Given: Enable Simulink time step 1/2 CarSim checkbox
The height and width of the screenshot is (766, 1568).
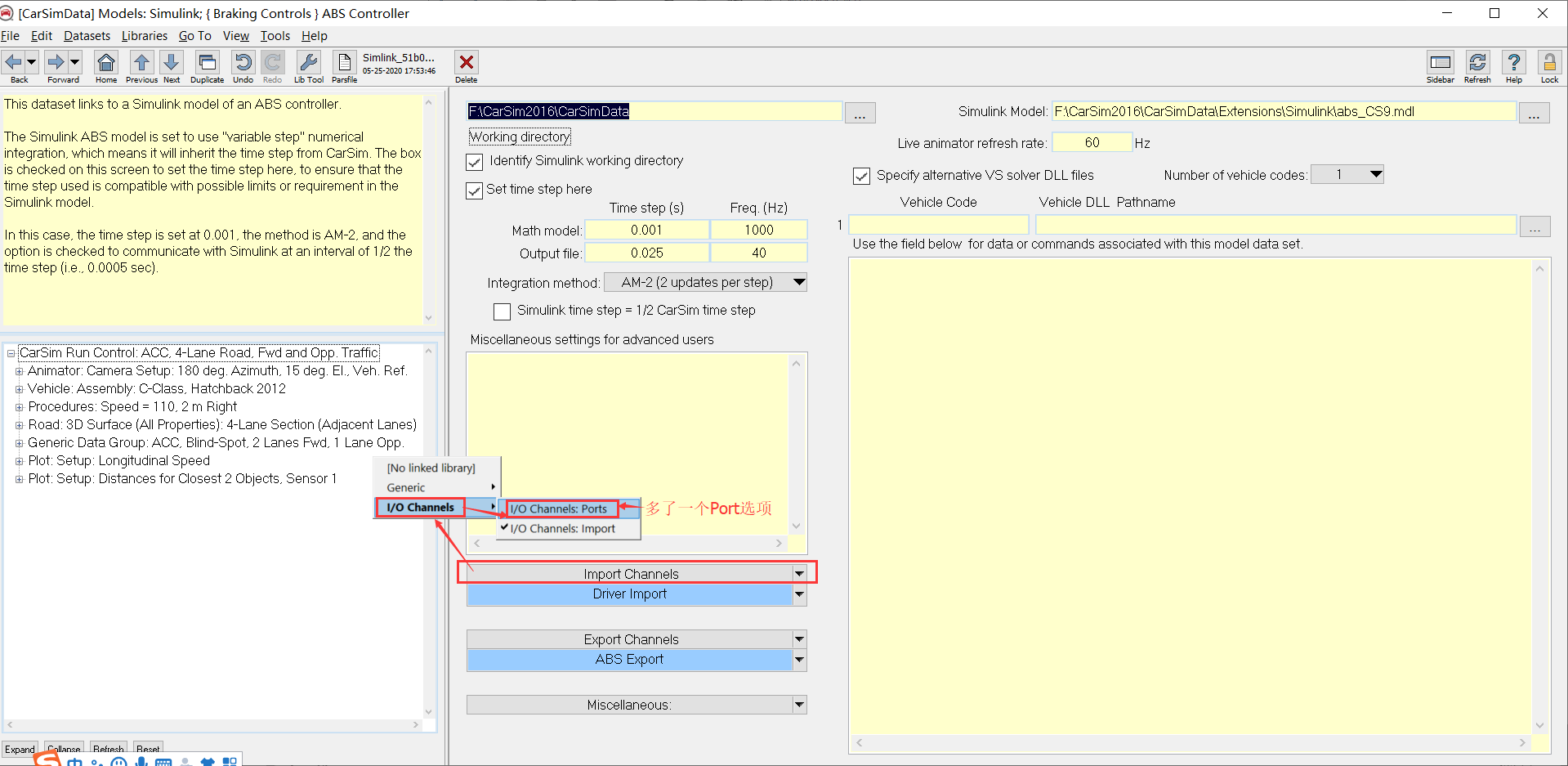Looking at the screenshot, I should coord(503,311).
